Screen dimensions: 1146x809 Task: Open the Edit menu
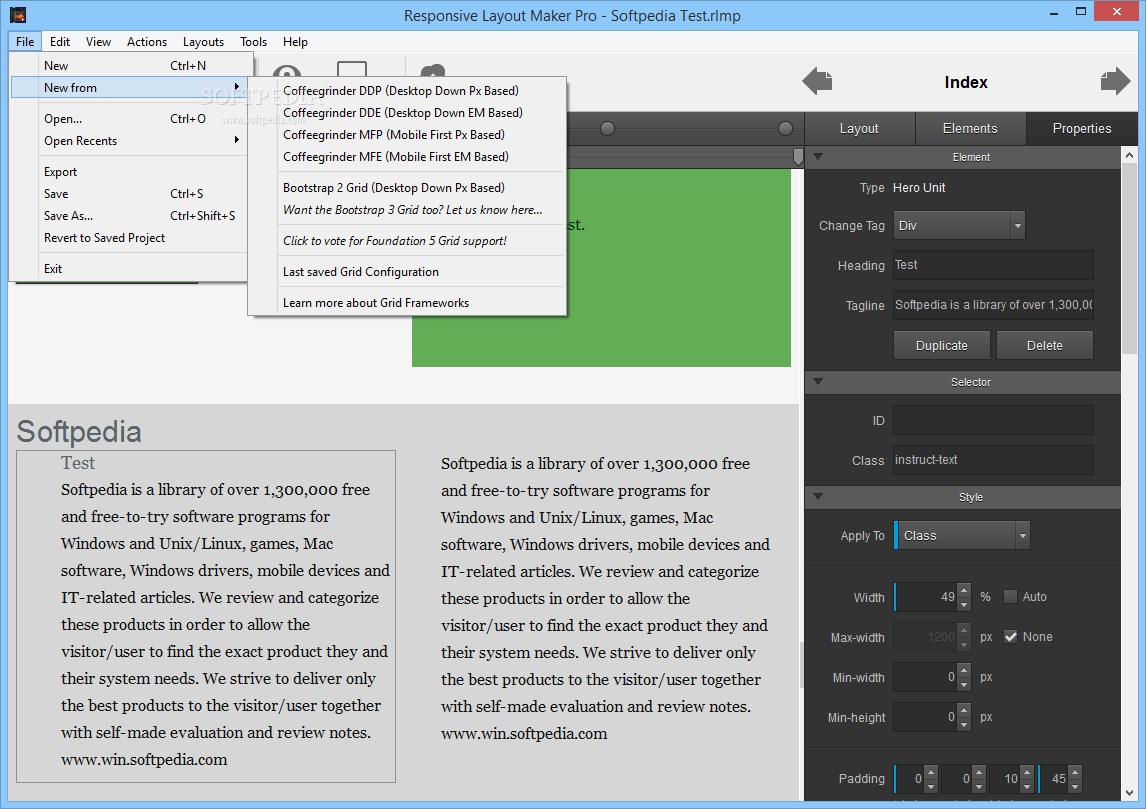pos(60,42)
